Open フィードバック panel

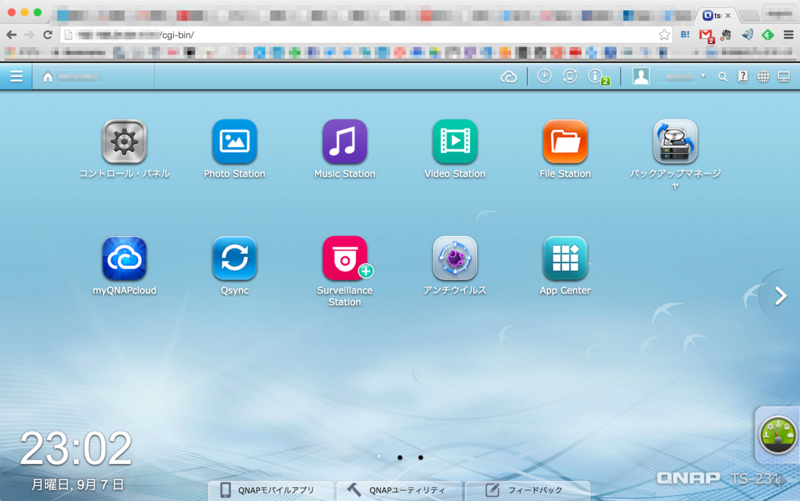click(x=528, y=490)
